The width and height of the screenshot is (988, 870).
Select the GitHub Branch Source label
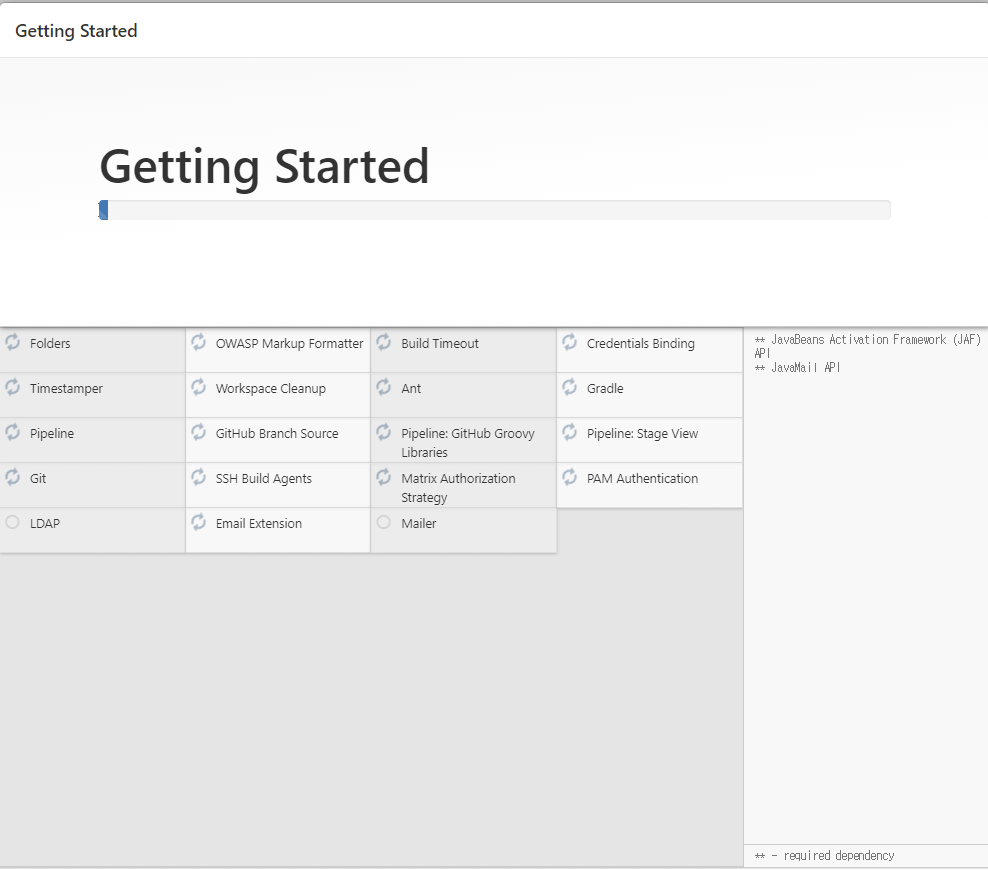(277, 433)
